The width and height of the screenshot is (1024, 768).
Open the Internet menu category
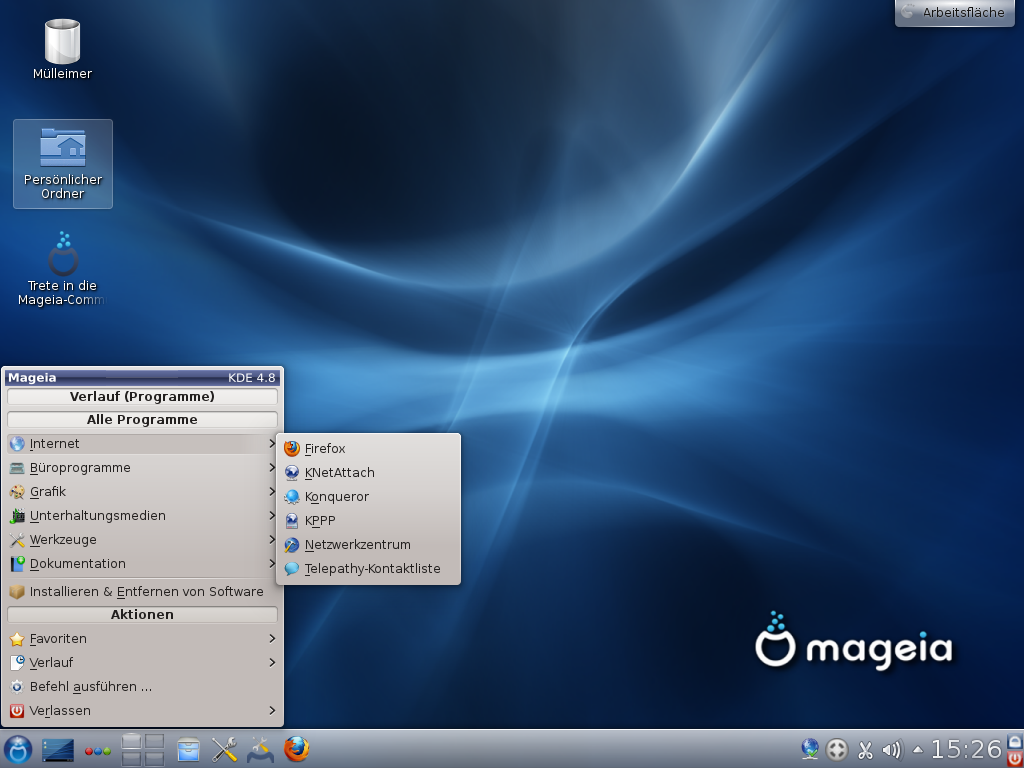click(142, 444)
